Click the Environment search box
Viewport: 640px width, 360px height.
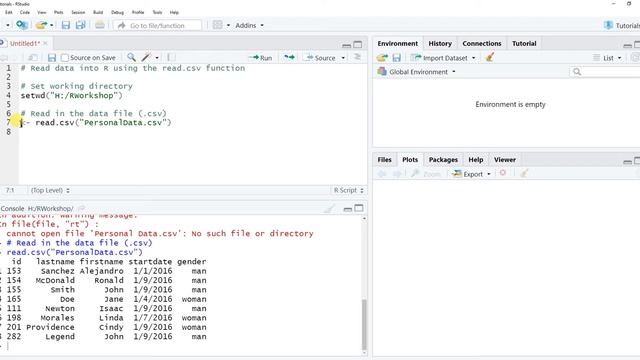tap(604, 72)
